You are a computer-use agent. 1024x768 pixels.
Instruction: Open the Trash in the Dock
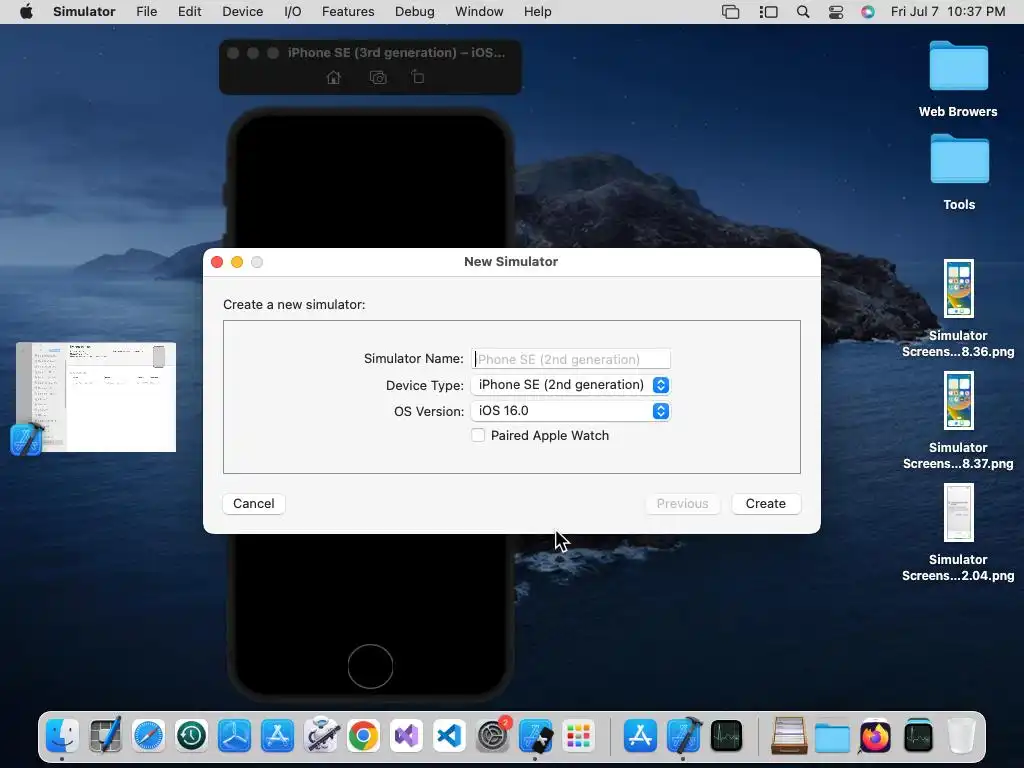961,736
